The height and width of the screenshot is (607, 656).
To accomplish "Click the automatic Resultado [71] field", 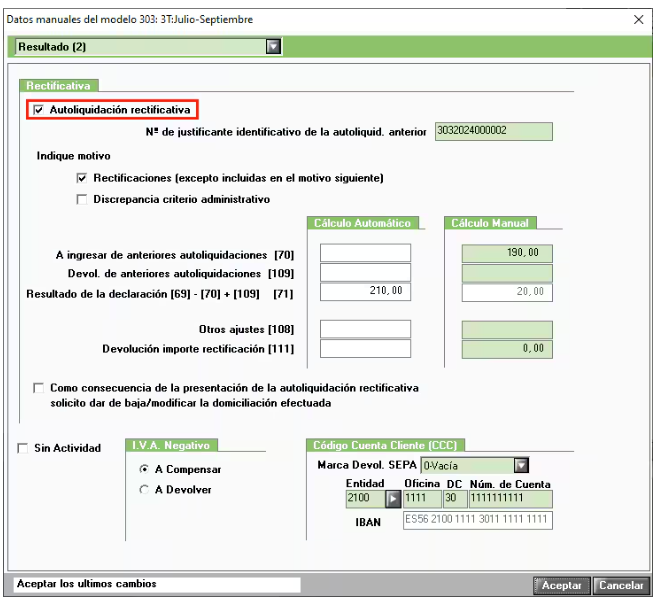I will click(365, 291).
